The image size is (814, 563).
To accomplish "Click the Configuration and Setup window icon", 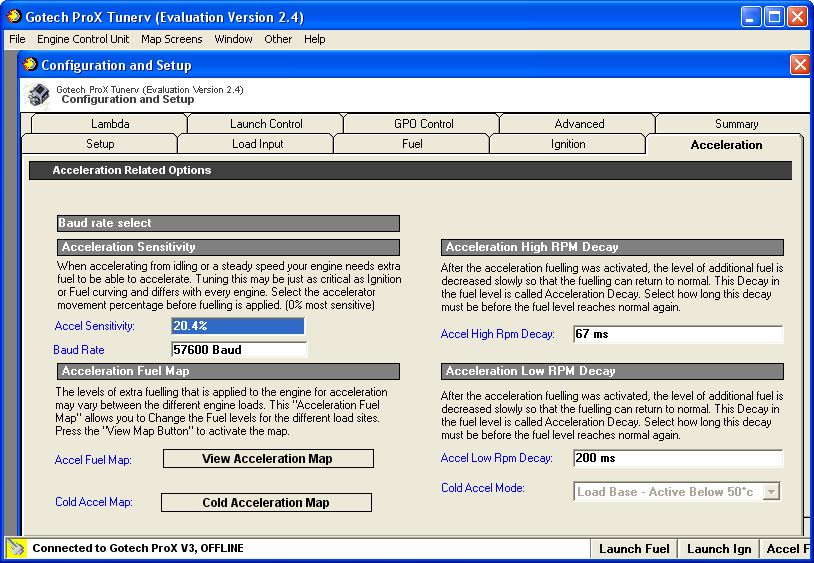I will pyautogui.click(x=30, y=65).
